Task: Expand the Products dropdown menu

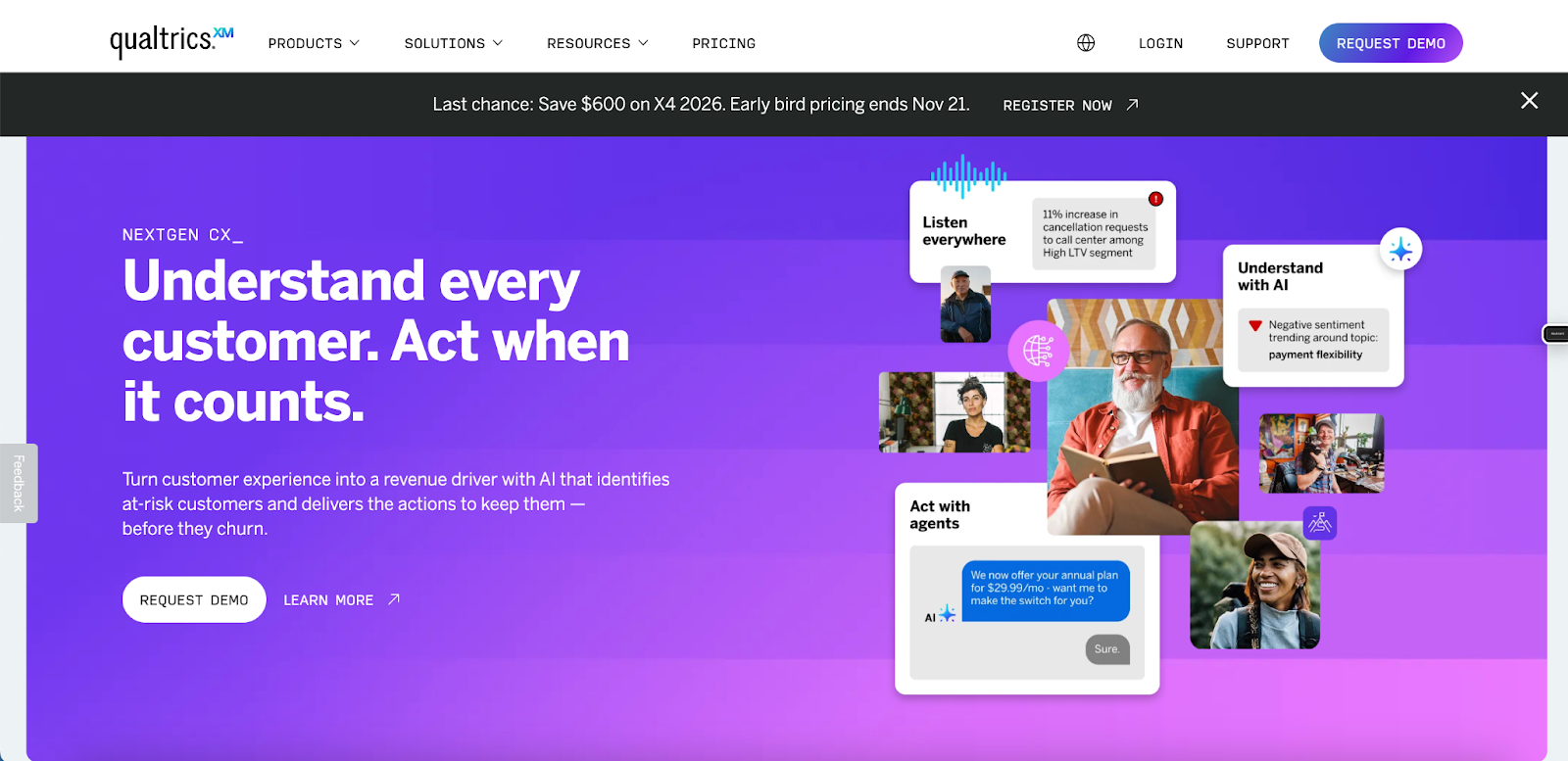Action: [314, 43]
